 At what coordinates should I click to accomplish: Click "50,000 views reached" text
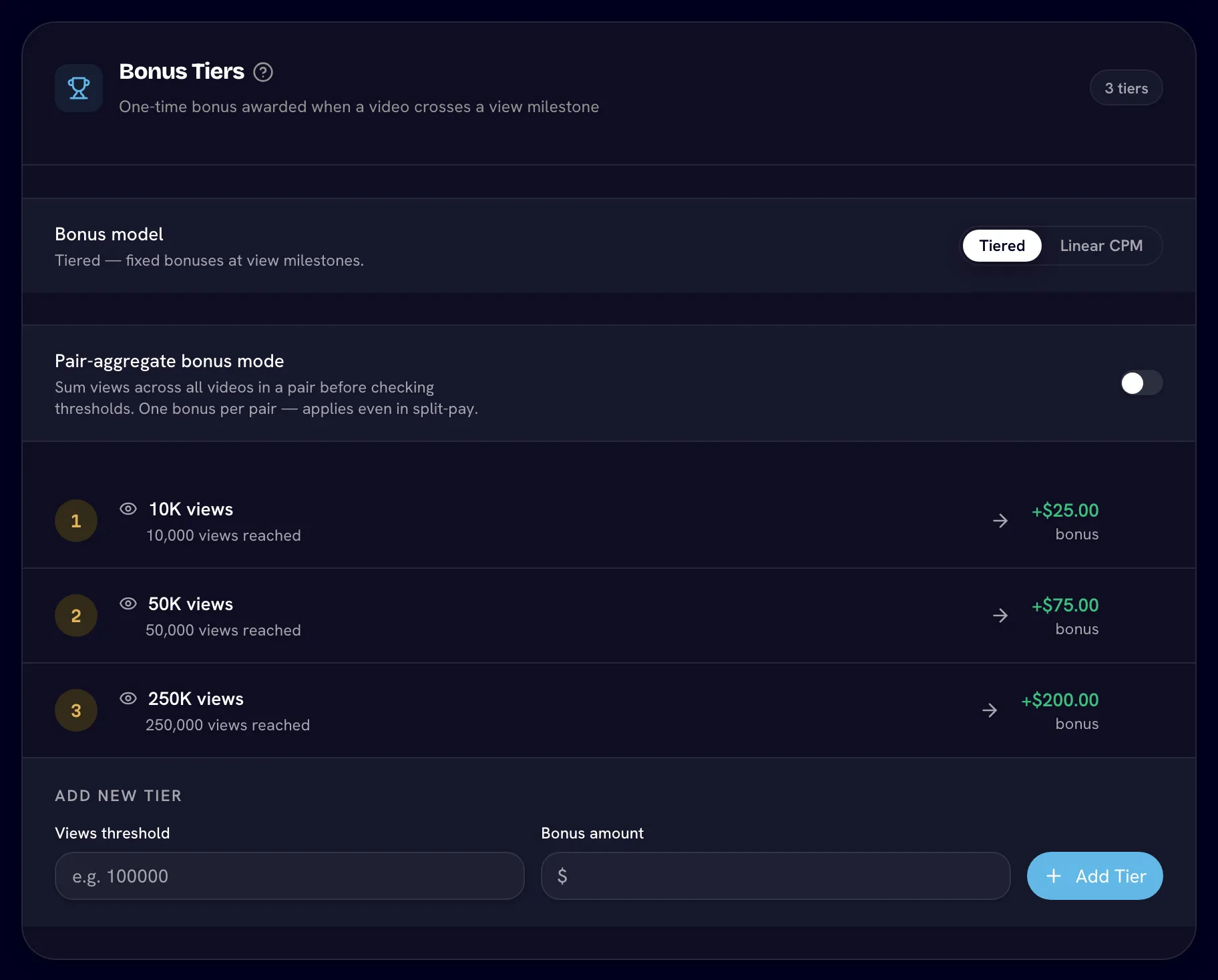pos(224,630)
